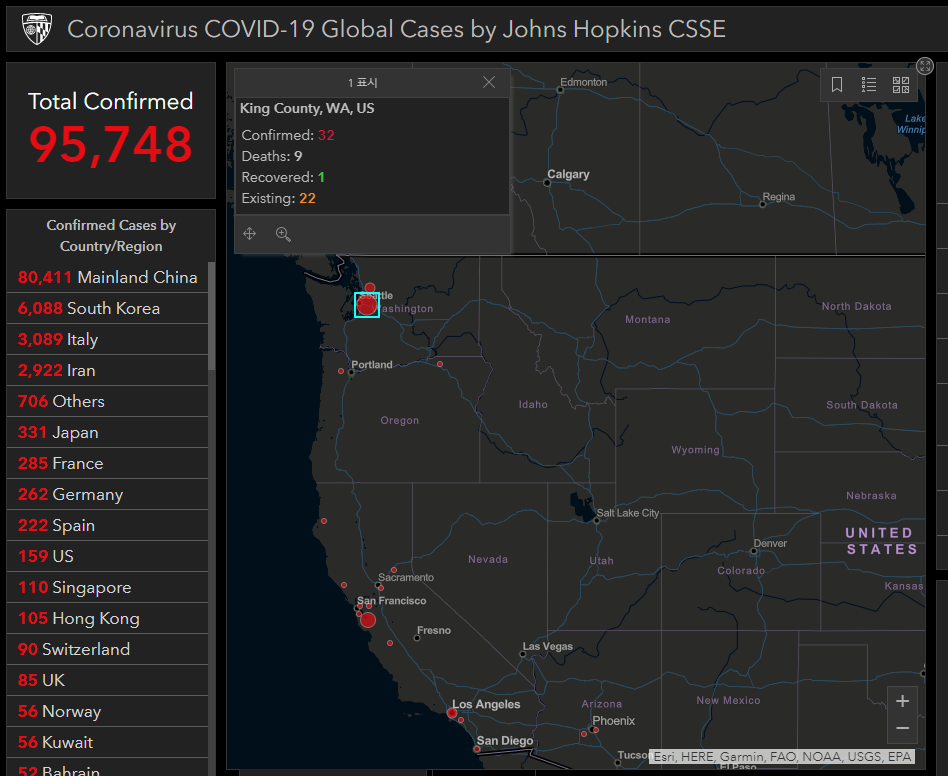Click the Las Vegas city label
This screenshot has height=776, width=948.
548,646
